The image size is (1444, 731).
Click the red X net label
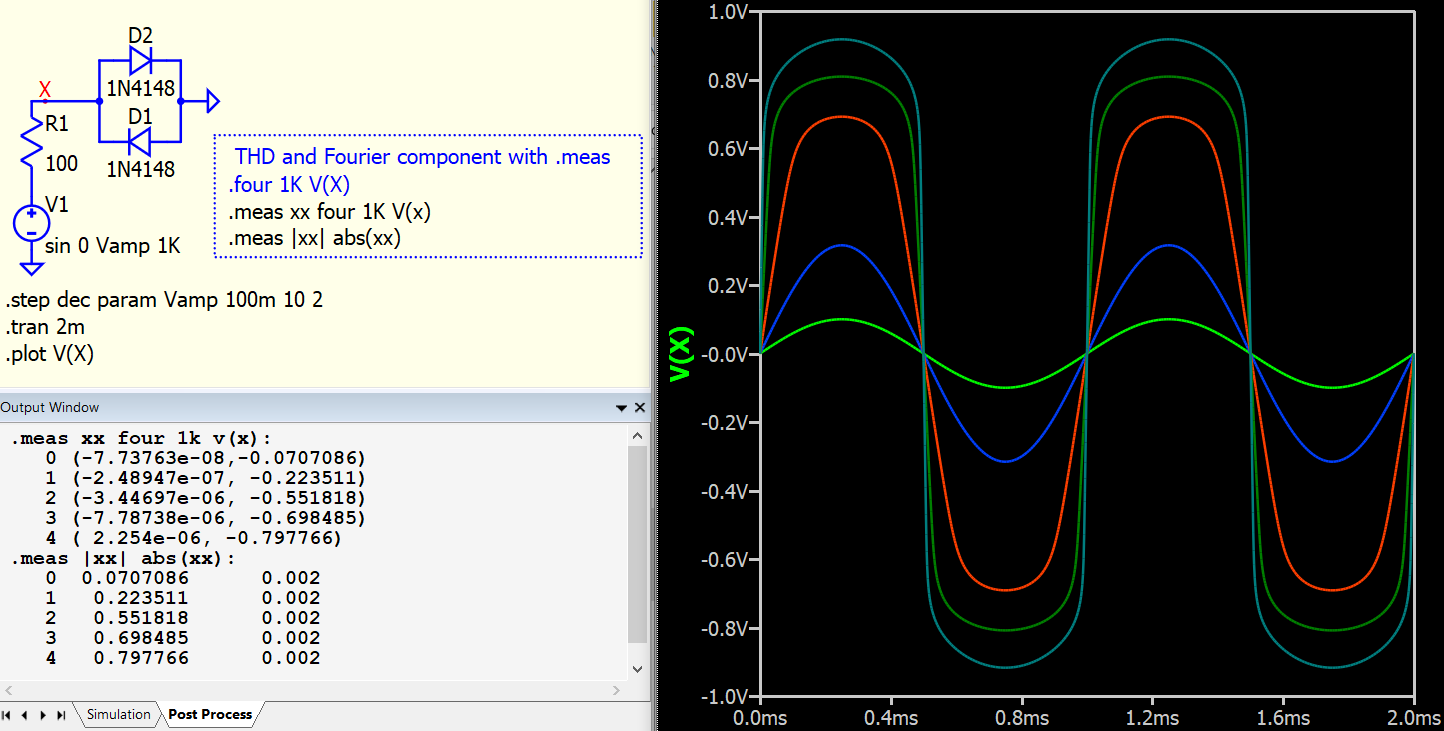[45, 90]
